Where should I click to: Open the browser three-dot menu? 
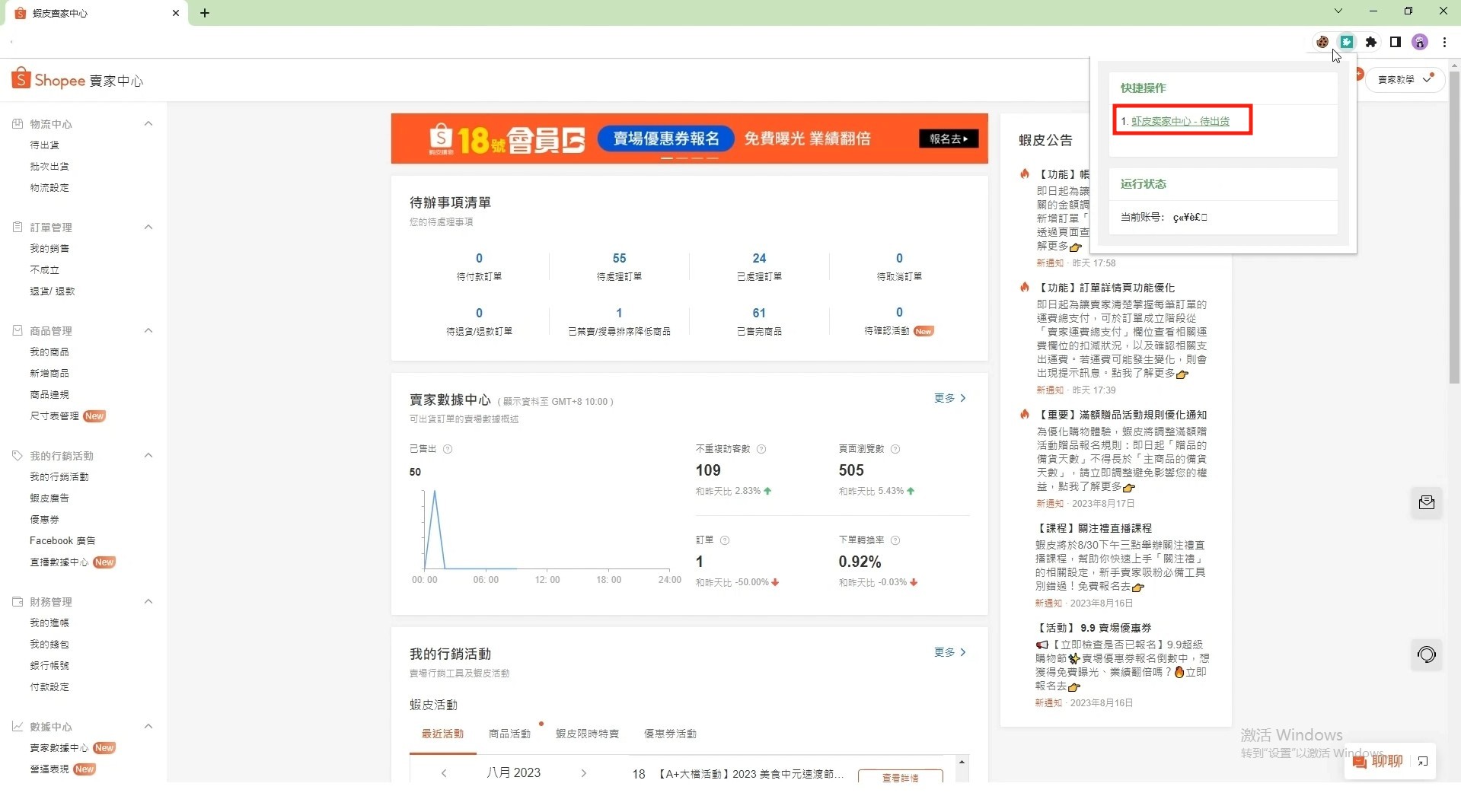tap(1444, 42)
